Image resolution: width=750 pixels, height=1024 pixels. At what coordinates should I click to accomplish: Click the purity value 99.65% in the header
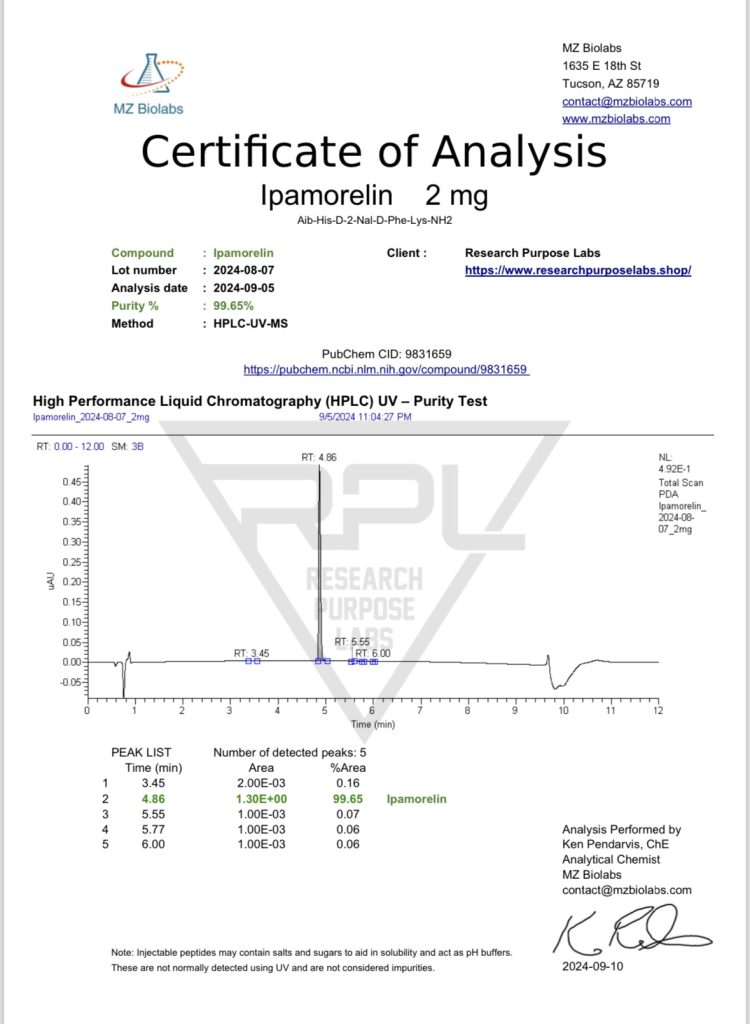coord(233,306)
